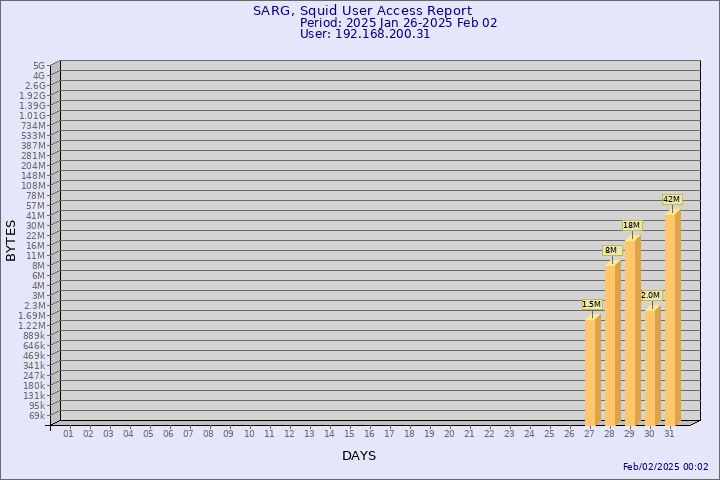Select the orange bar for day 31
Image resolution: width=720 pixels, height=480 pixels.
point(672,318)
